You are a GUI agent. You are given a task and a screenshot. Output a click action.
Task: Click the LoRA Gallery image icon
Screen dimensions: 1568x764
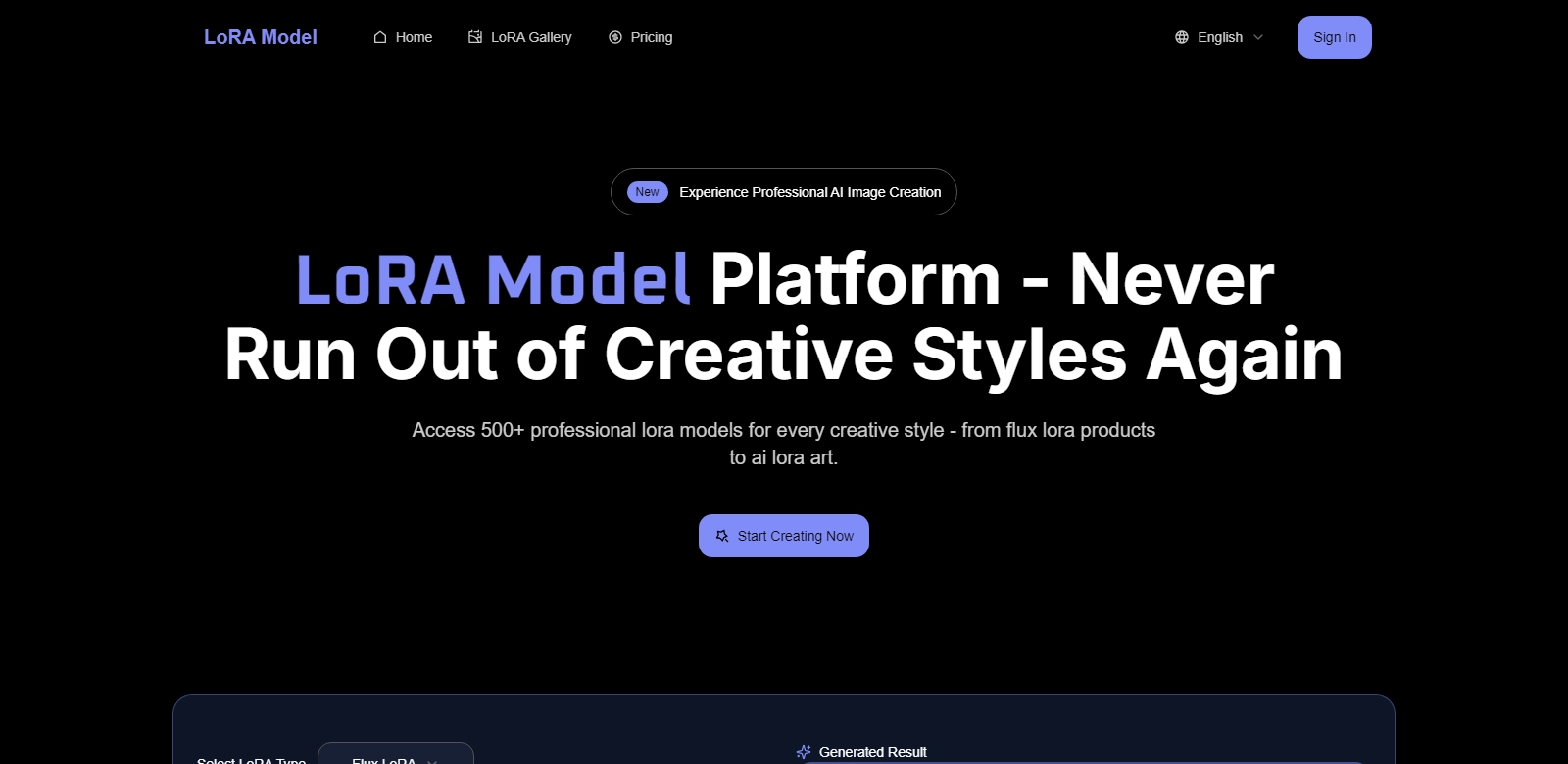point(475,37)
